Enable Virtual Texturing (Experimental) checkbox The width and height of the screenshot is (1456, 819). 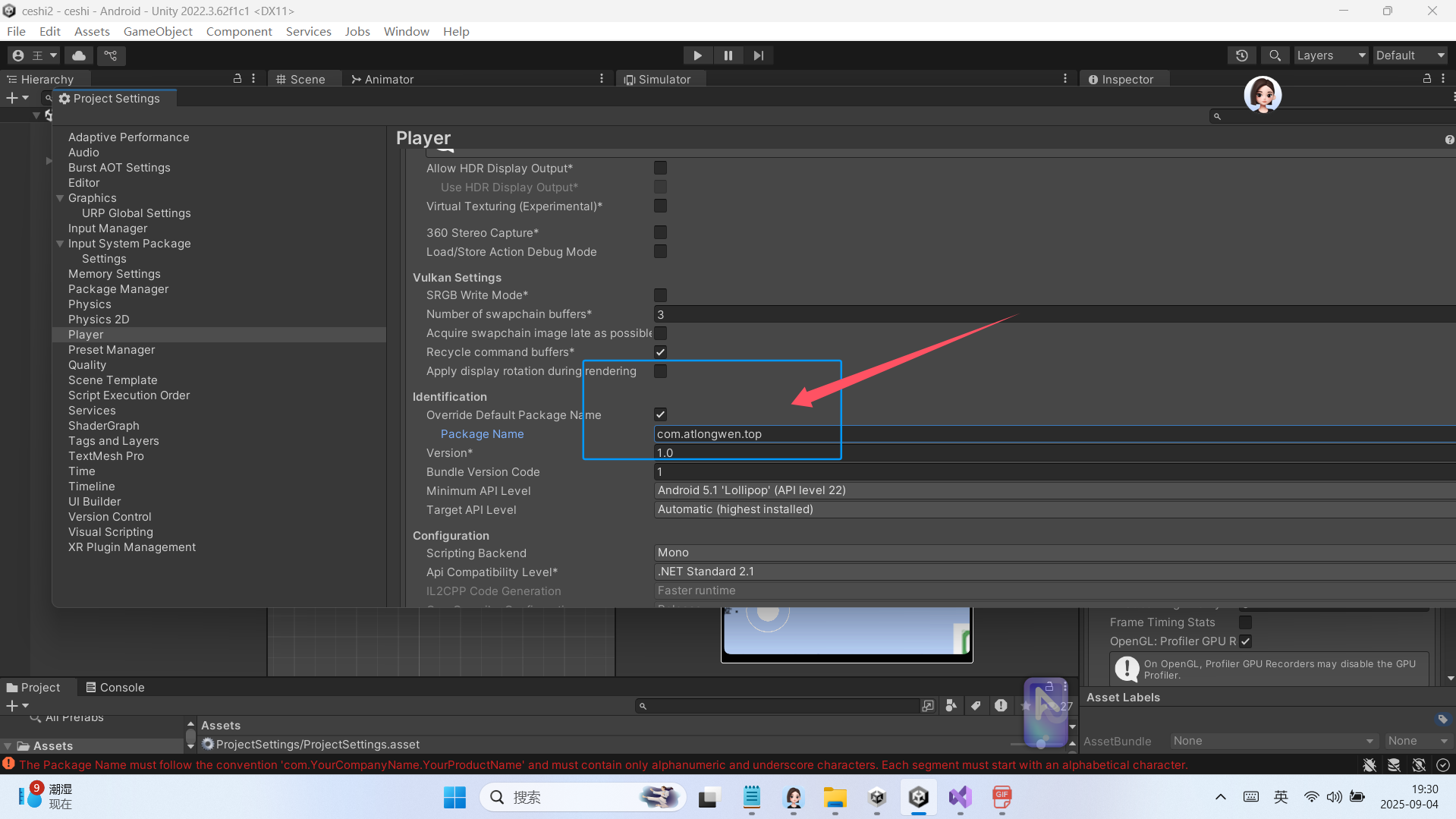click(661, 206)
